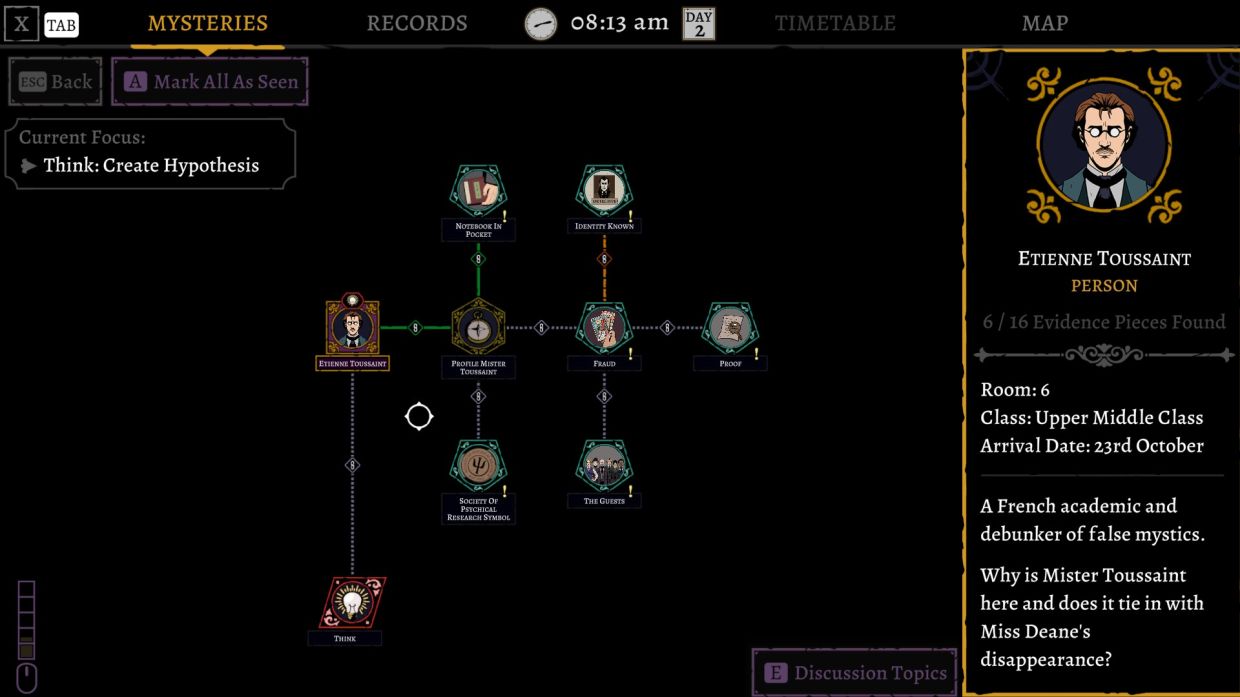Click the Think lightbulb node
The image size is (1240, 697).
pyautogui.click(x=351, y=602)
